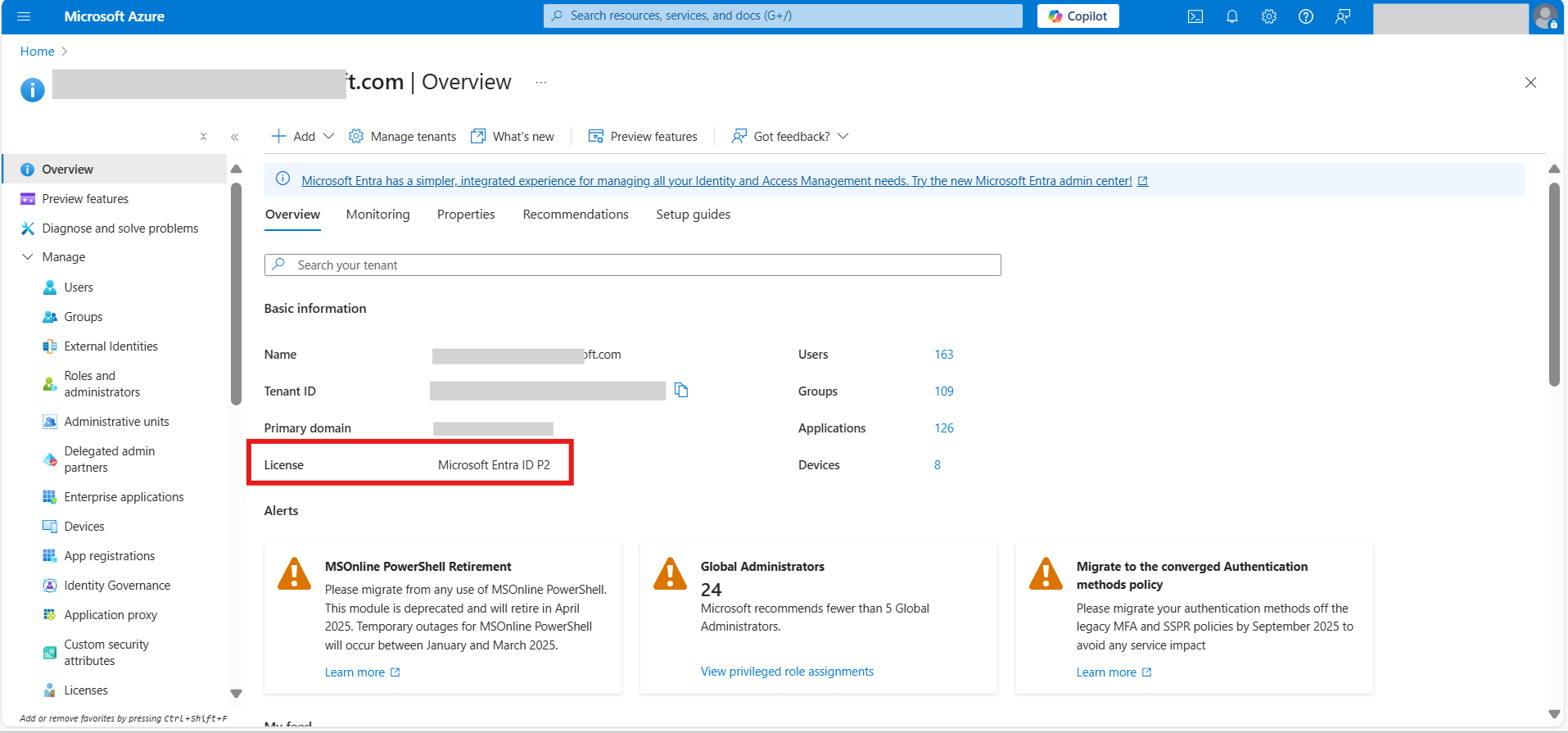This screenshot has width=1568, height=733.
Task: Open the Users count 163
Action: 943,355
